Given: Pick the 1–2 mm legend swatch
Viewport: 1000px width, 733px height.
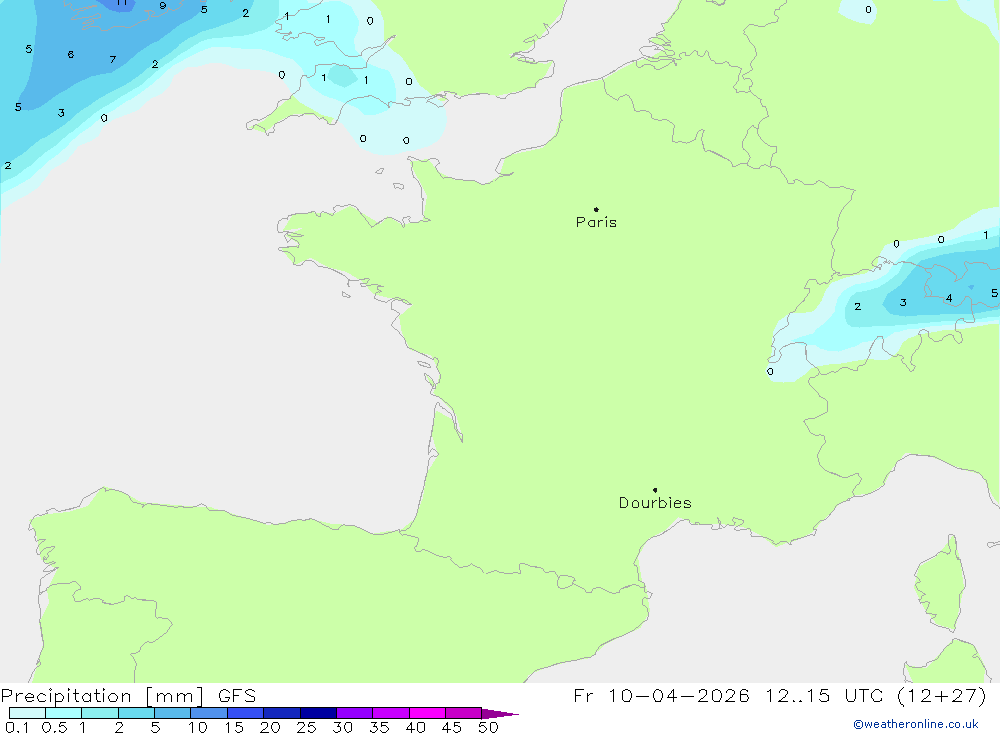Looking at the screenshot, I should pyautogui.click(x=100, y=713).
